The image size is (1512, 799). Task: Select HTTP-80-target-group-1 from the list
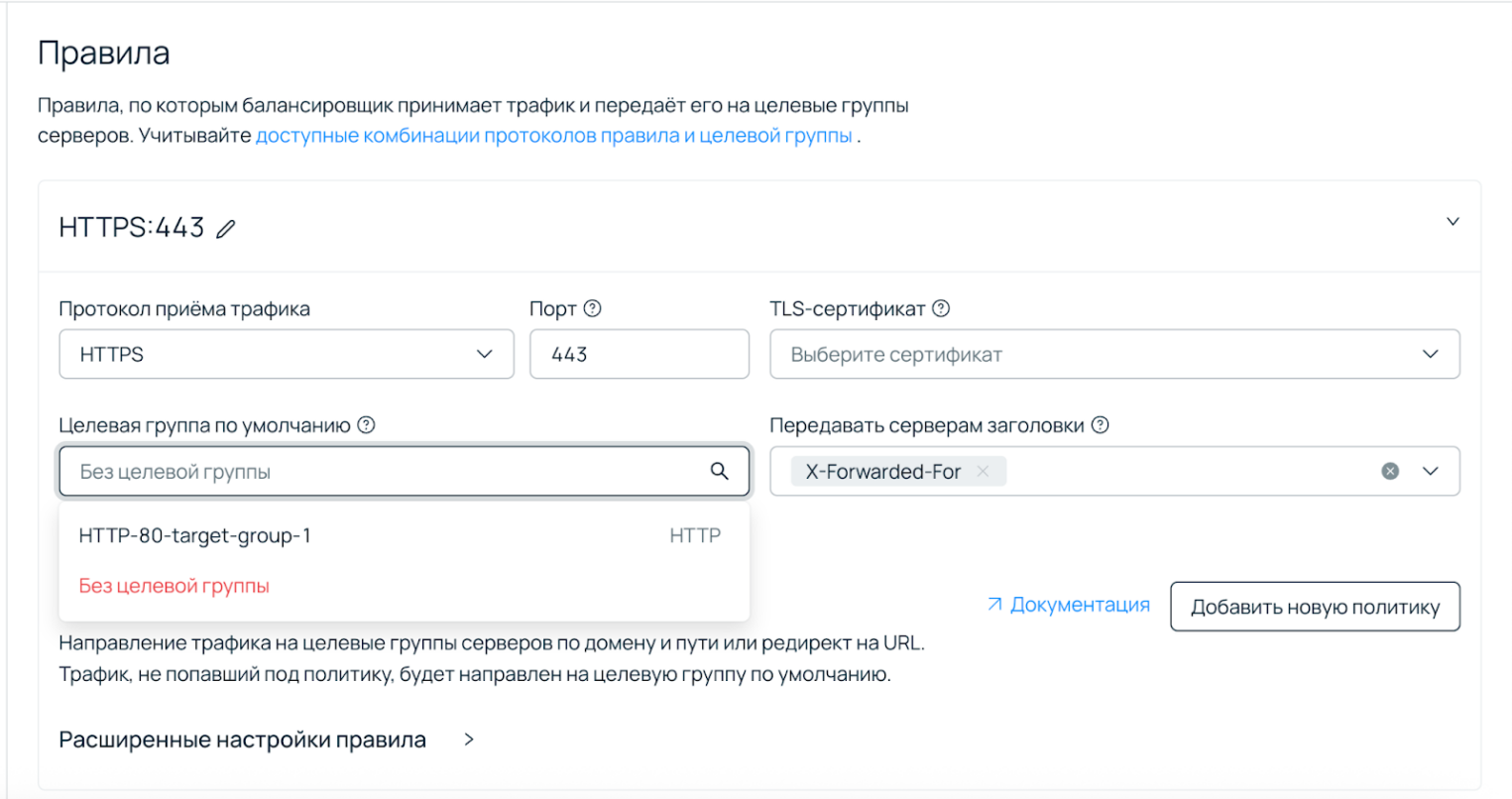[194, 535]
